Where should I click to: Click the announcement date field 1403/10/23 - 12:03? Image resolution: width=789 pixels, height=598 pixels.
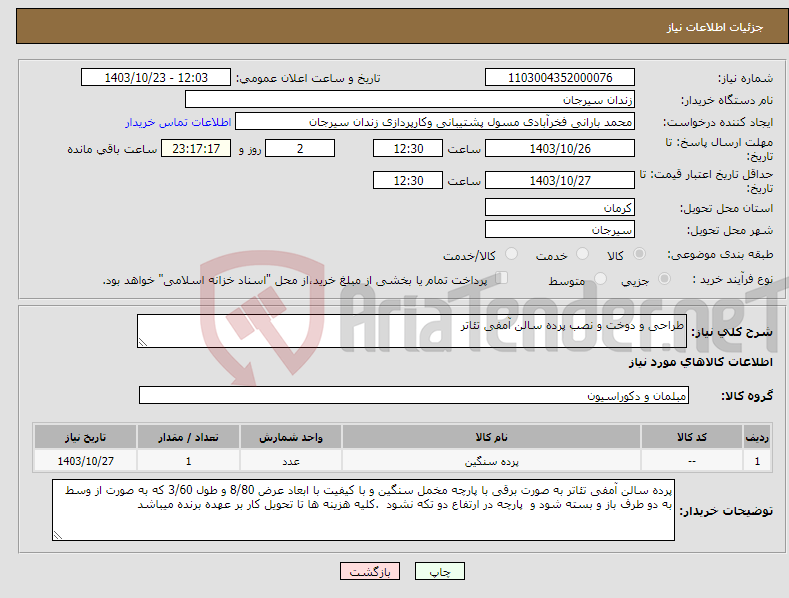pyautogui.click(x=156, y=78)
